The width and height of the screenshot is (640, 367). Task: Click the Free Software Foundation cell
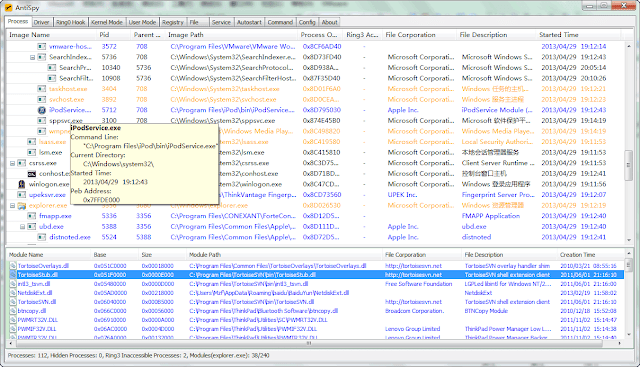point(418,284)
